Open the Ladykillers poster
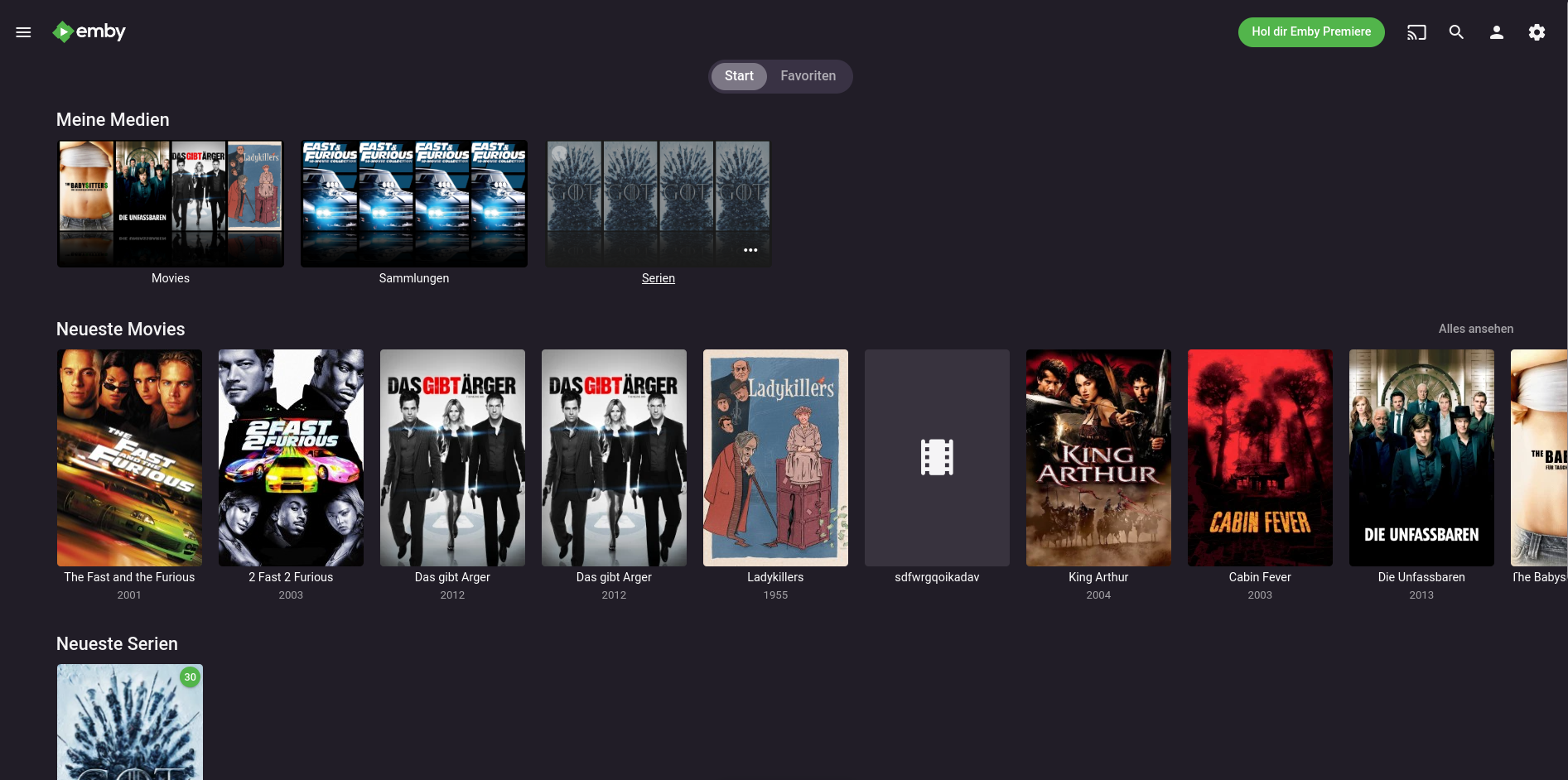Image resolution: width=1568 pixels, height=780 pixels. click(775, 458)
